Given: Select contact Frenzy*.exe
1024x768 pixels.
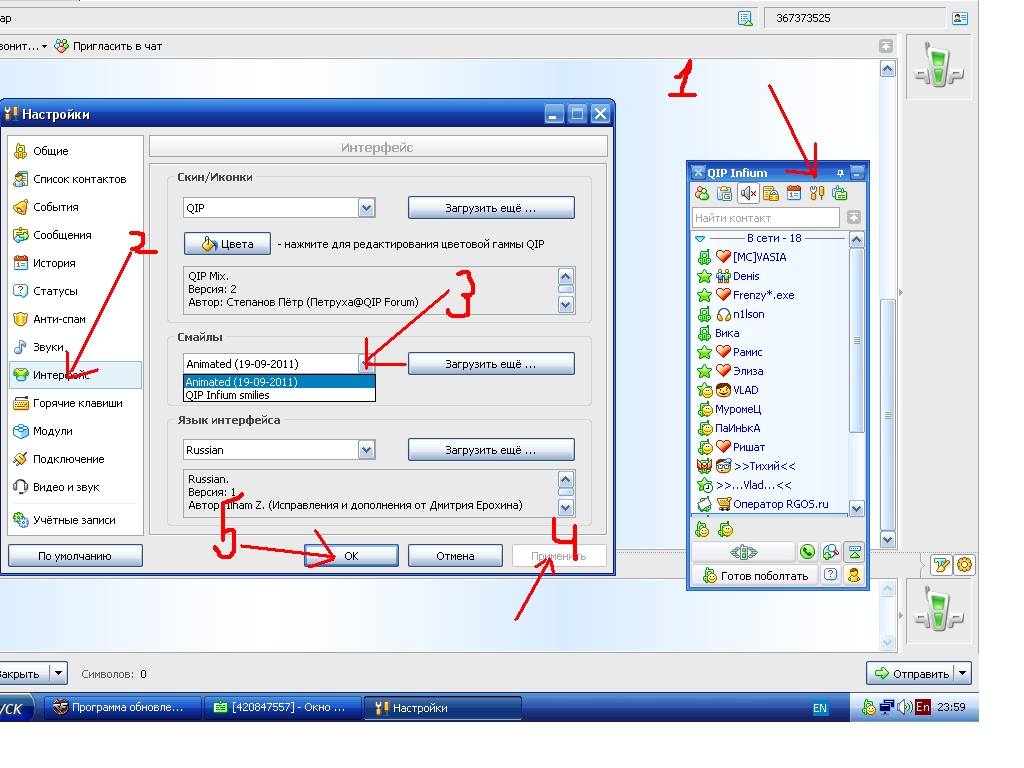Looking at the screenshot, I should pyautogui.click(x=763, y=295).
